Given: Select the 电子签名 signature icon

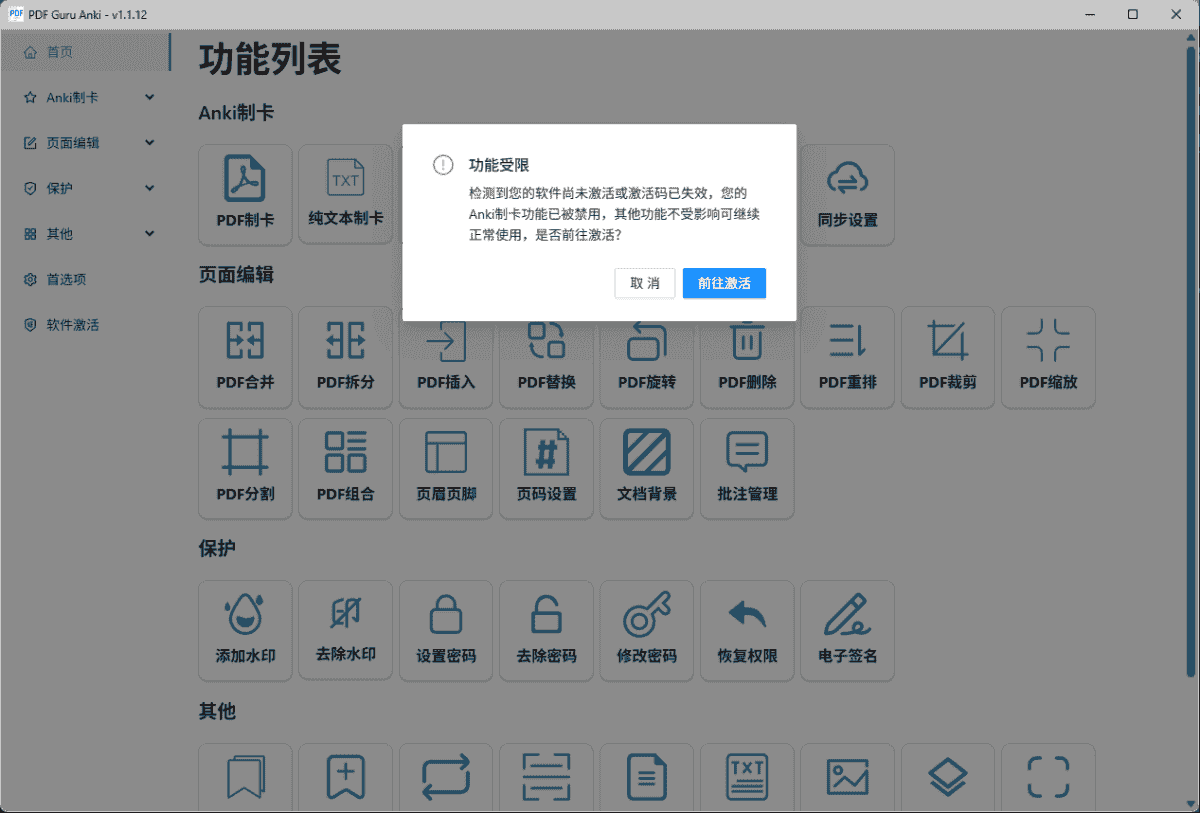Looking at the screenshot, I should coord(847,617).
